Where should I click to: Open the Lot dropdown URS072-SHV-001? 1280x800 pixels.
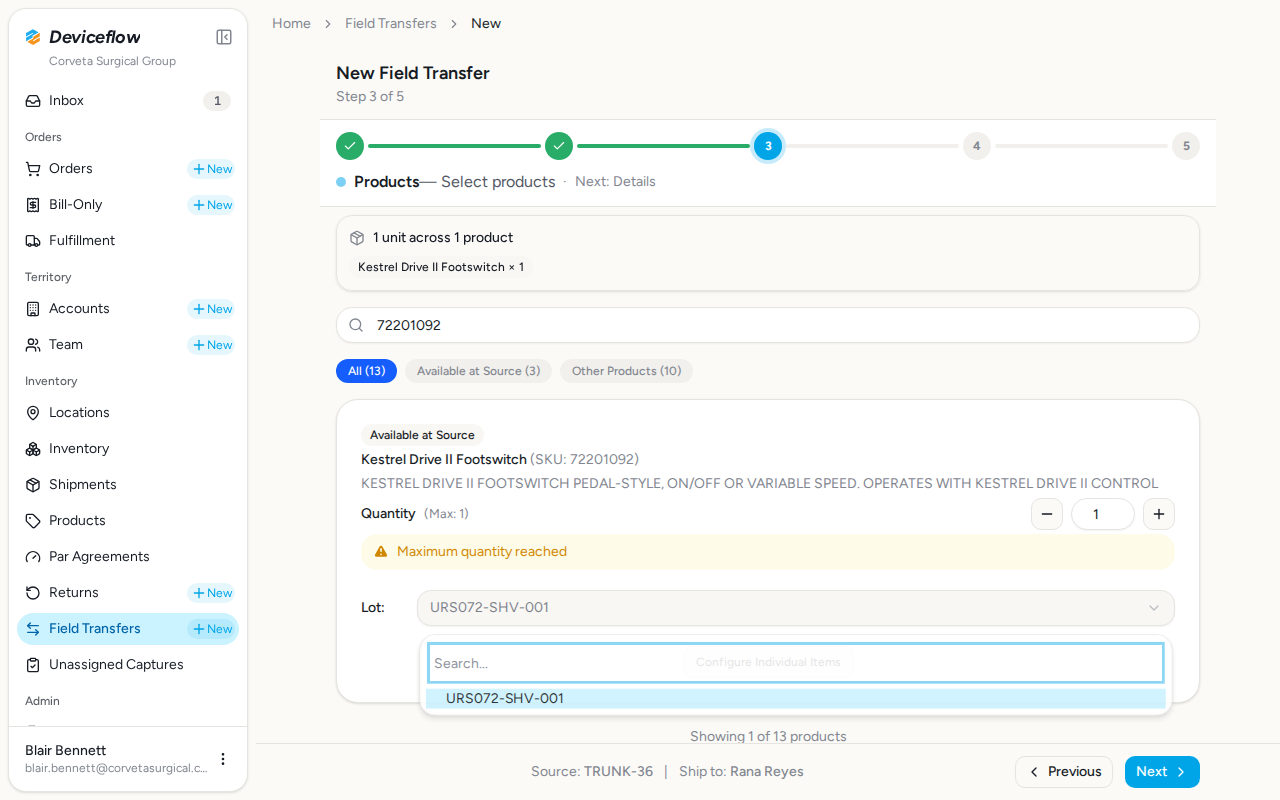pyautogui.click(x=796, y=608)
